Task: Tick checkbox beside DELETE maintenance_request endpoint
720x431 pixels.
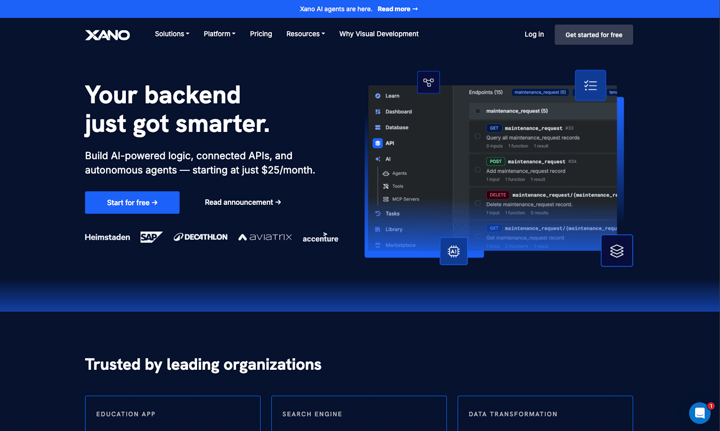Action: (x=478, y=203)
